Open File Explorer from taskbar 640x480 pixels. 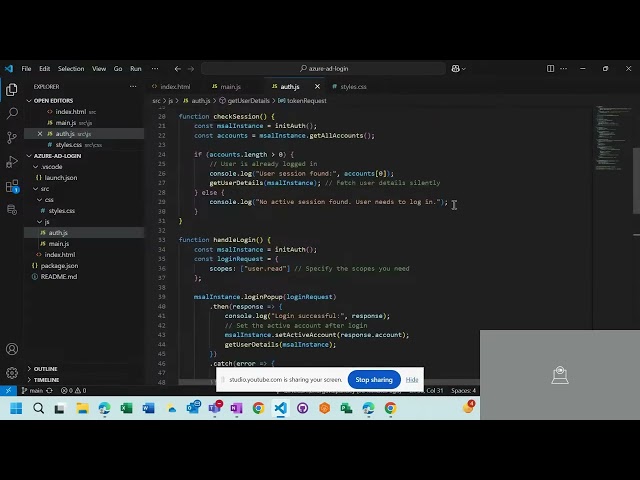[x=82, y=408]
